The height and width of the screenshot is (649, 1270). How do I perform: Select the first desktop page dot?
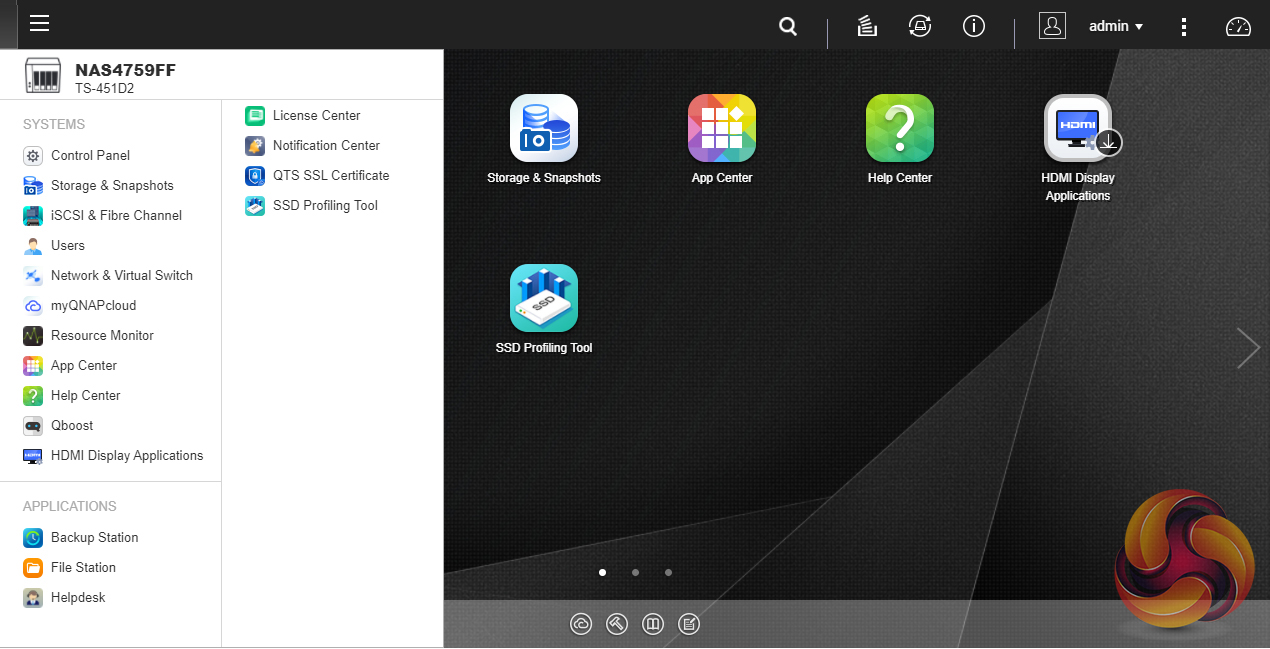602,573
